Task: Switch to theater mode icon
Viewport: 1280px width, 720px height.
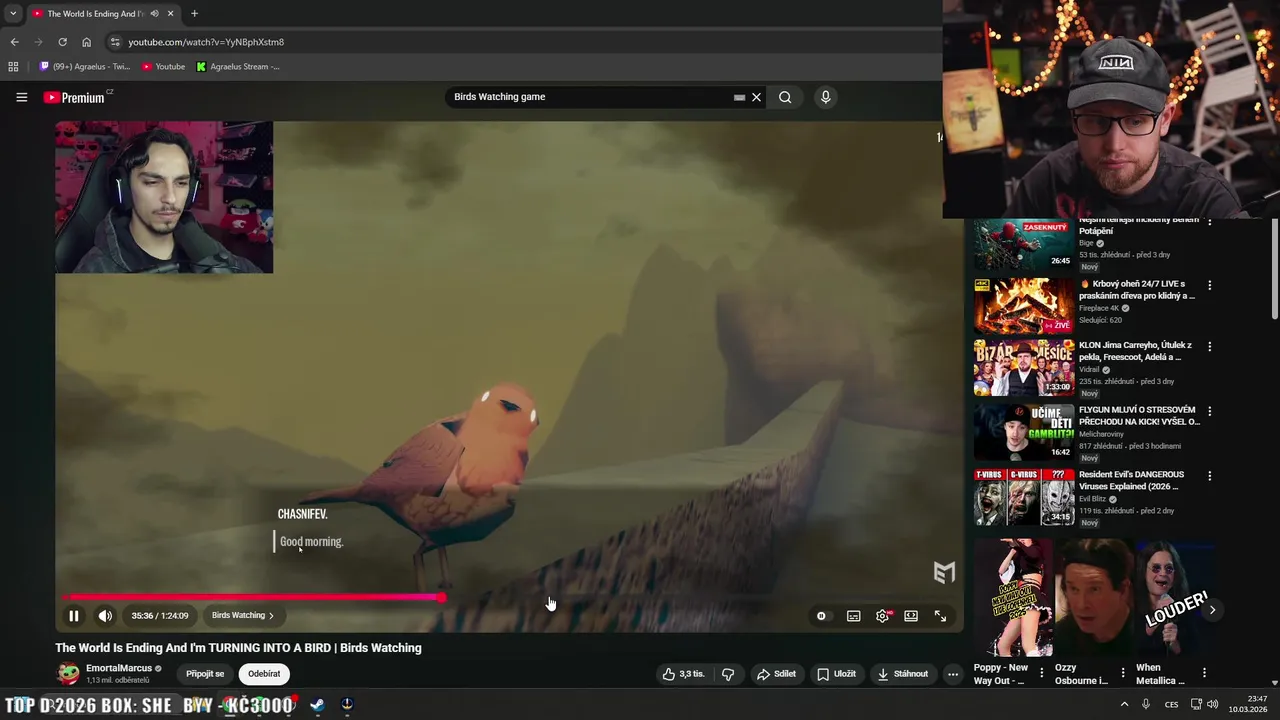Action: coord(911,616)
